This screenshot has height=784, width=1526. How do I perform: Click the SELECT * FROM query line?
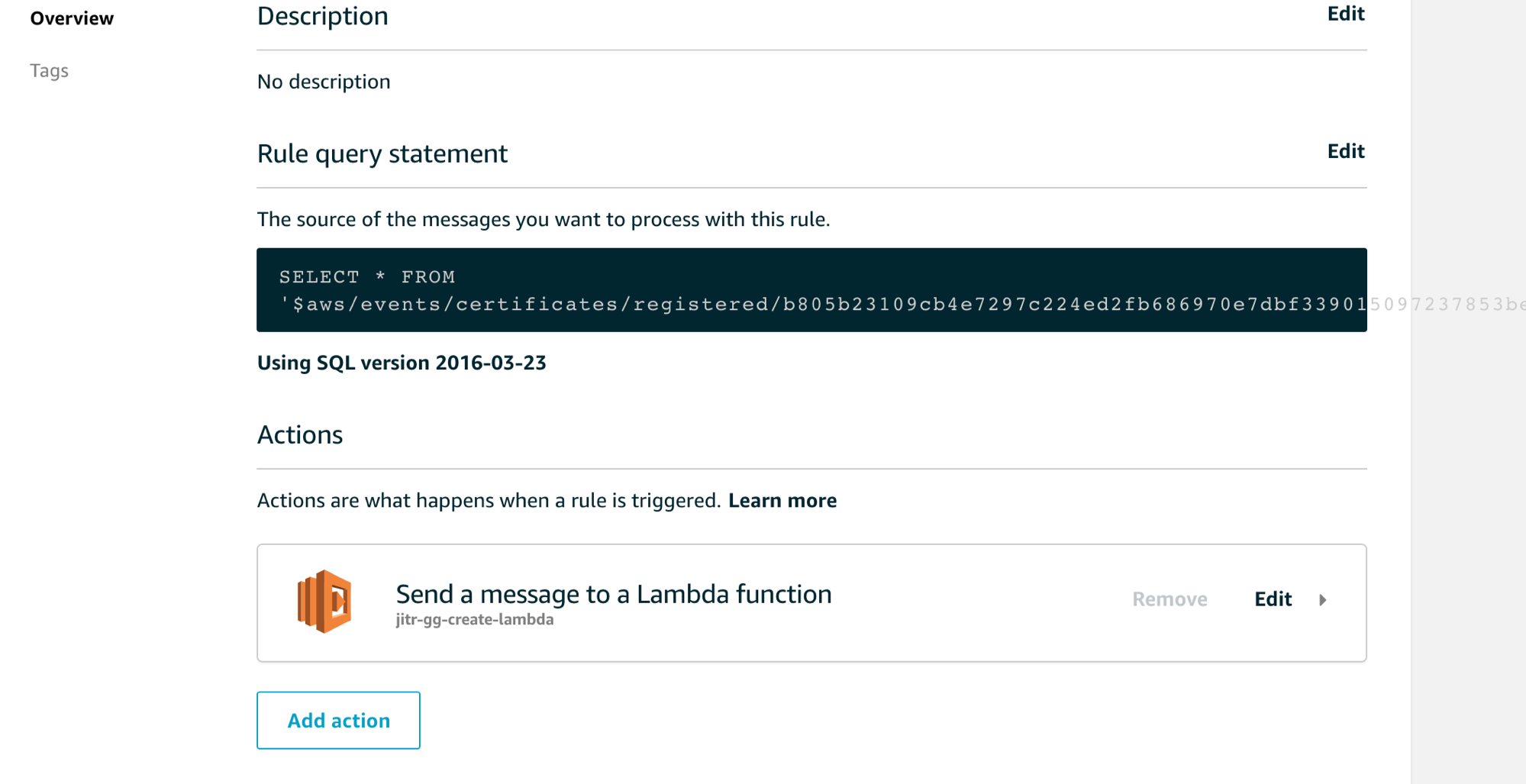366,277
